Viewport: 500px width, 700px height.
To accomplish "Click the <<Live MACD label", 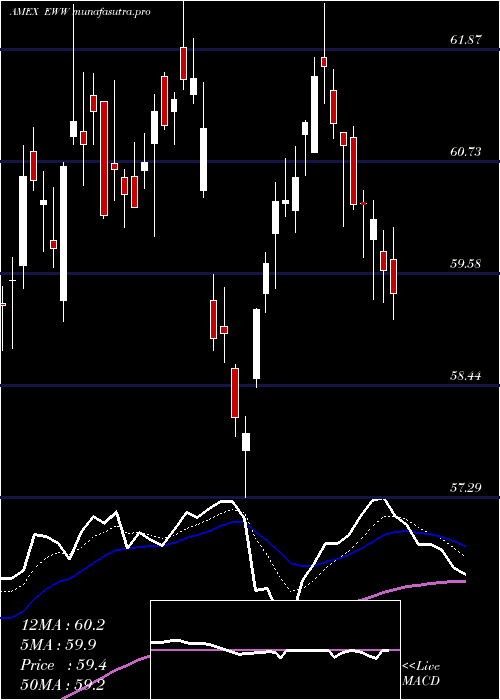I will tap(421, 674).
